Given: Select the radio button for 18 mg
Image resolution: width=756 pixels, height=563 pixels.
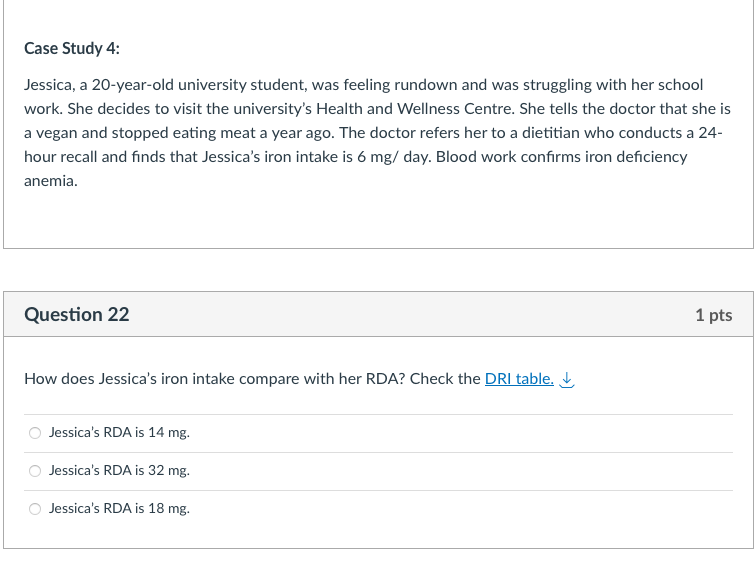Looking at the screenshot, I should [x=35, y=509].
